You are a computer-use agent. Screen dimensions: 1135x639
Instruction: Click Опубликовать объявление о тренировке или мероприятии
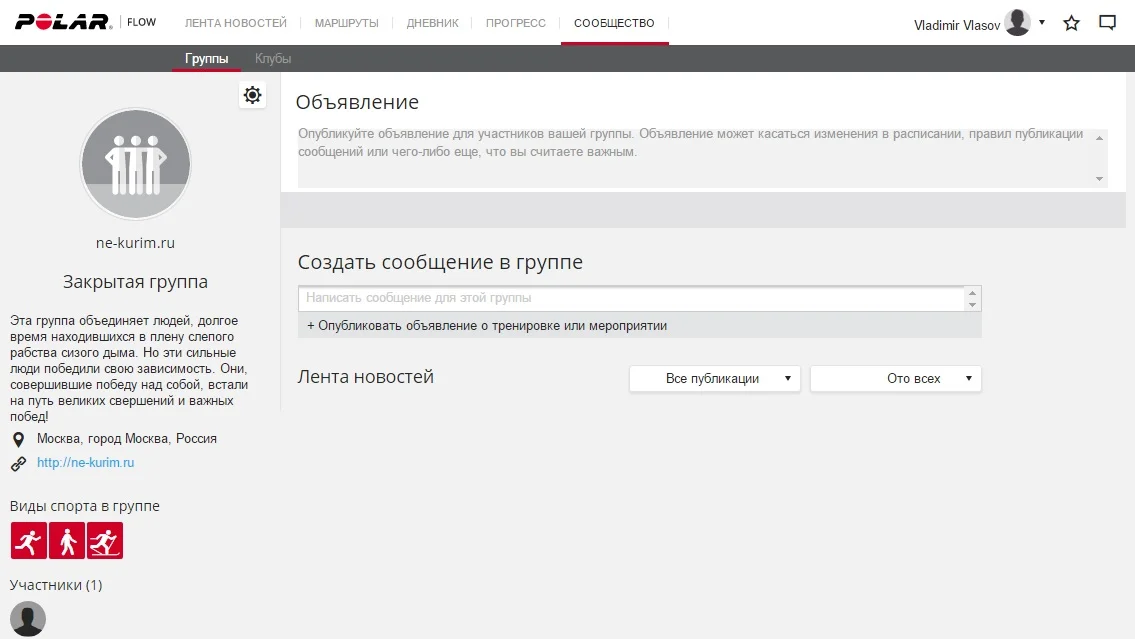487,326
